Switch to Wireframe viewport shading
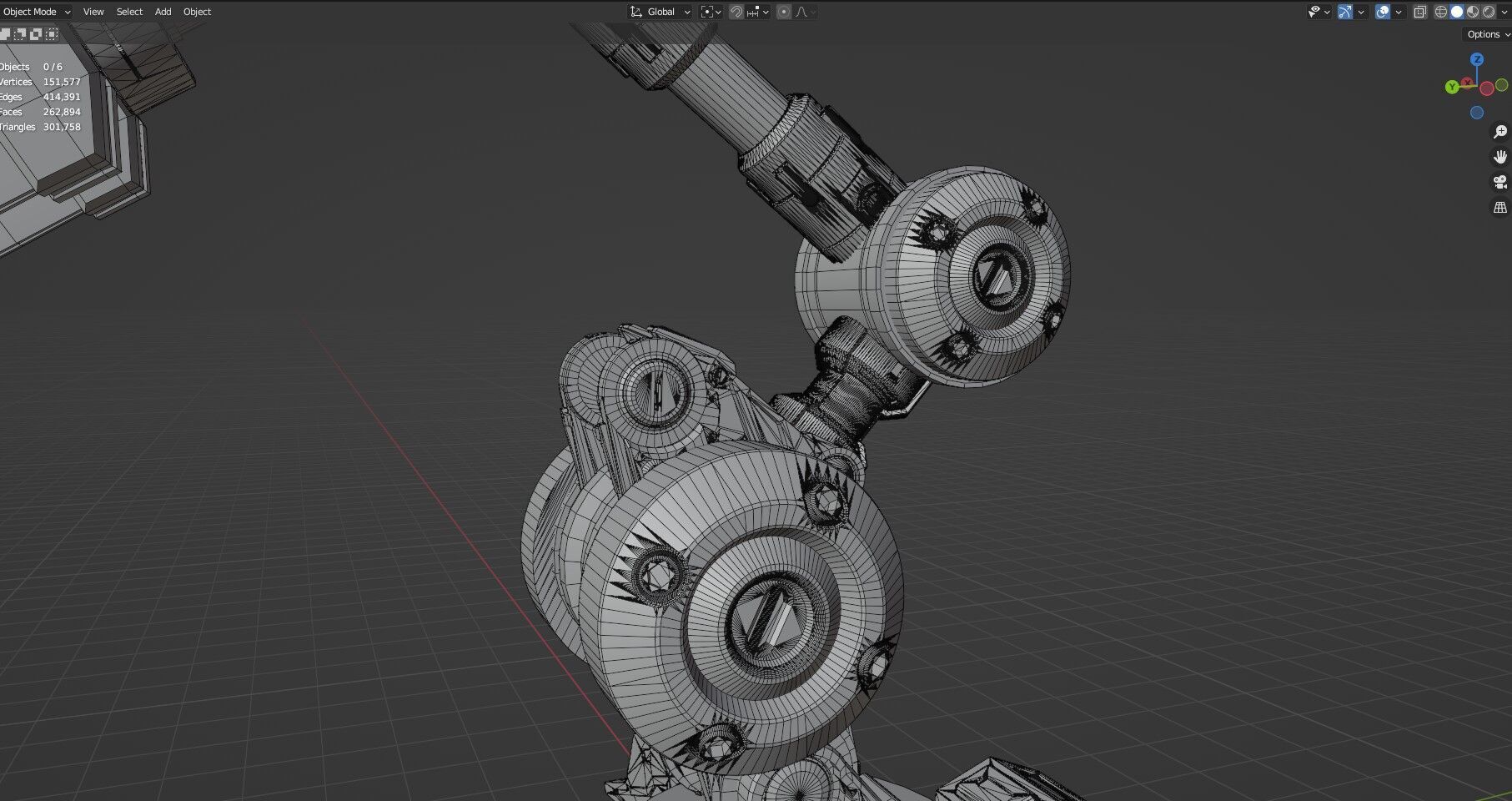This screenshot has height=801, width=1512. point(1441,12)
